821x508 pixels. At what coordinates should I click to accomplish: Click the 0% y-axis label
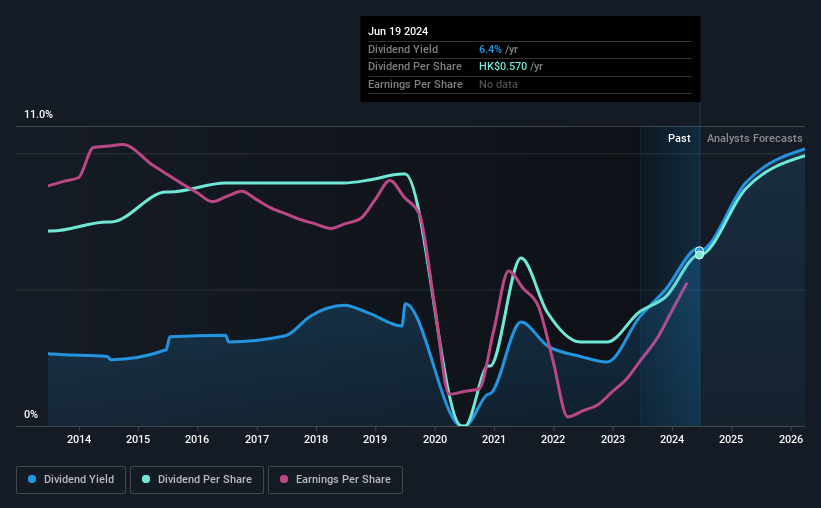click(31, 415)
